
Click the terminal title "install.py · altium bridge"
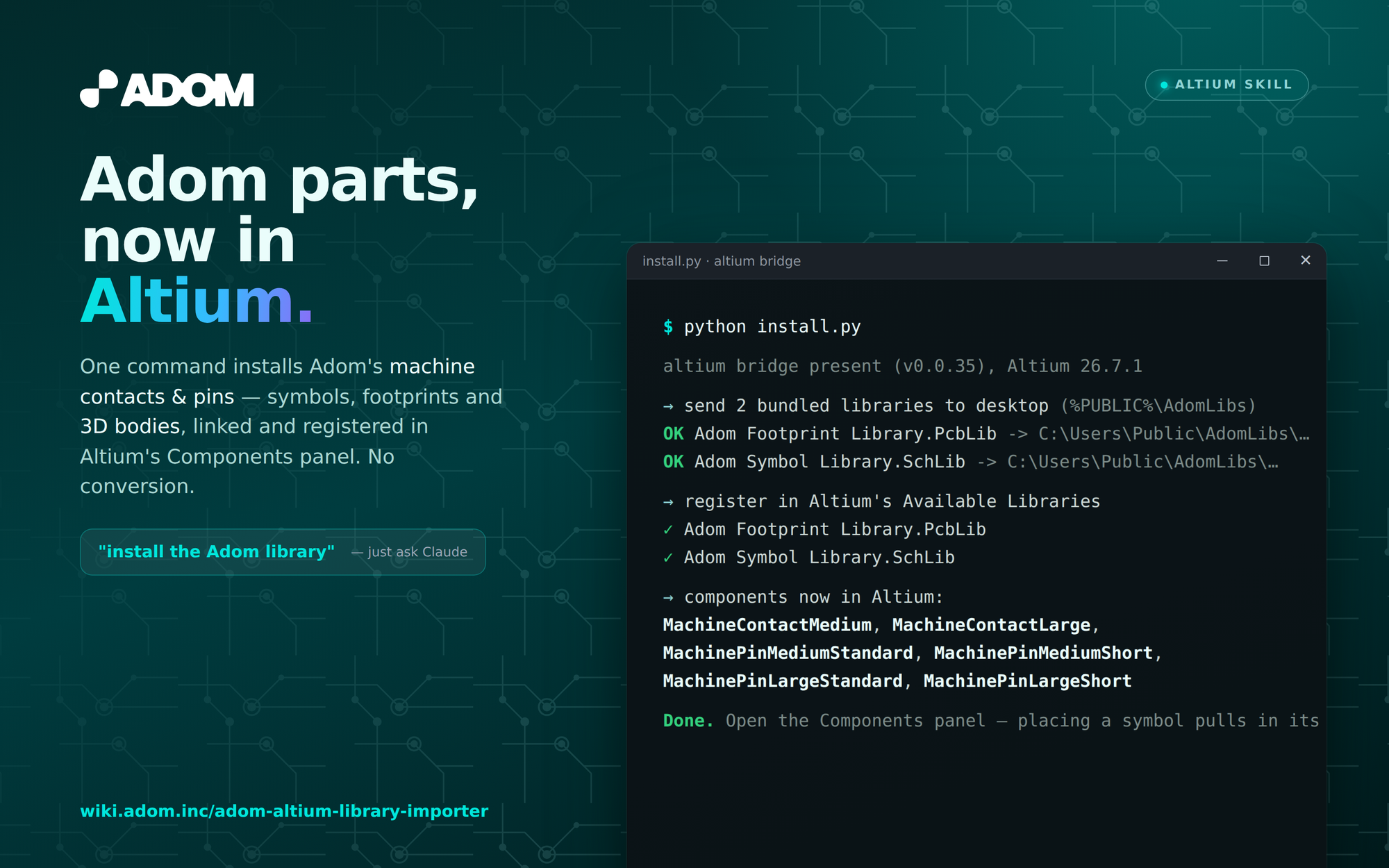722,261
